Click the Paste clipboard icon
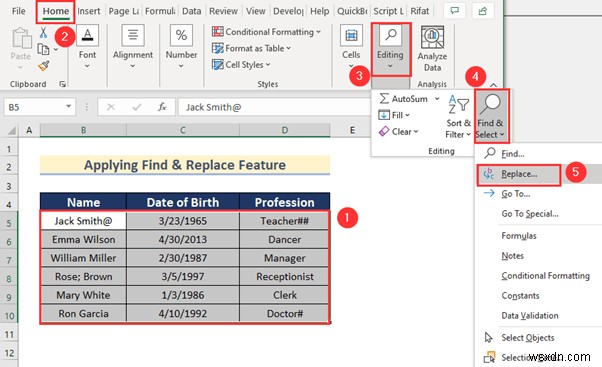Viewport: 602px width, 367px height. 21,38
